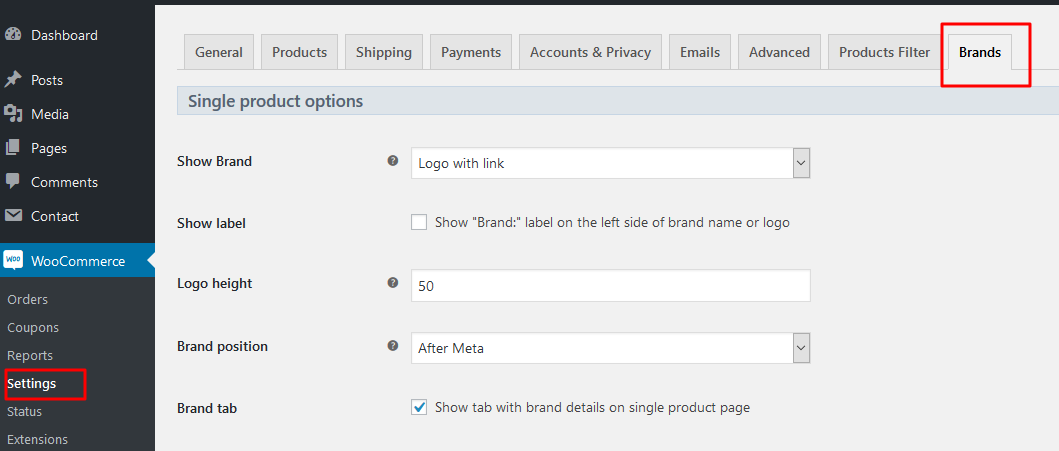
Task: Click the Media library icon
Action: point(13,114)
